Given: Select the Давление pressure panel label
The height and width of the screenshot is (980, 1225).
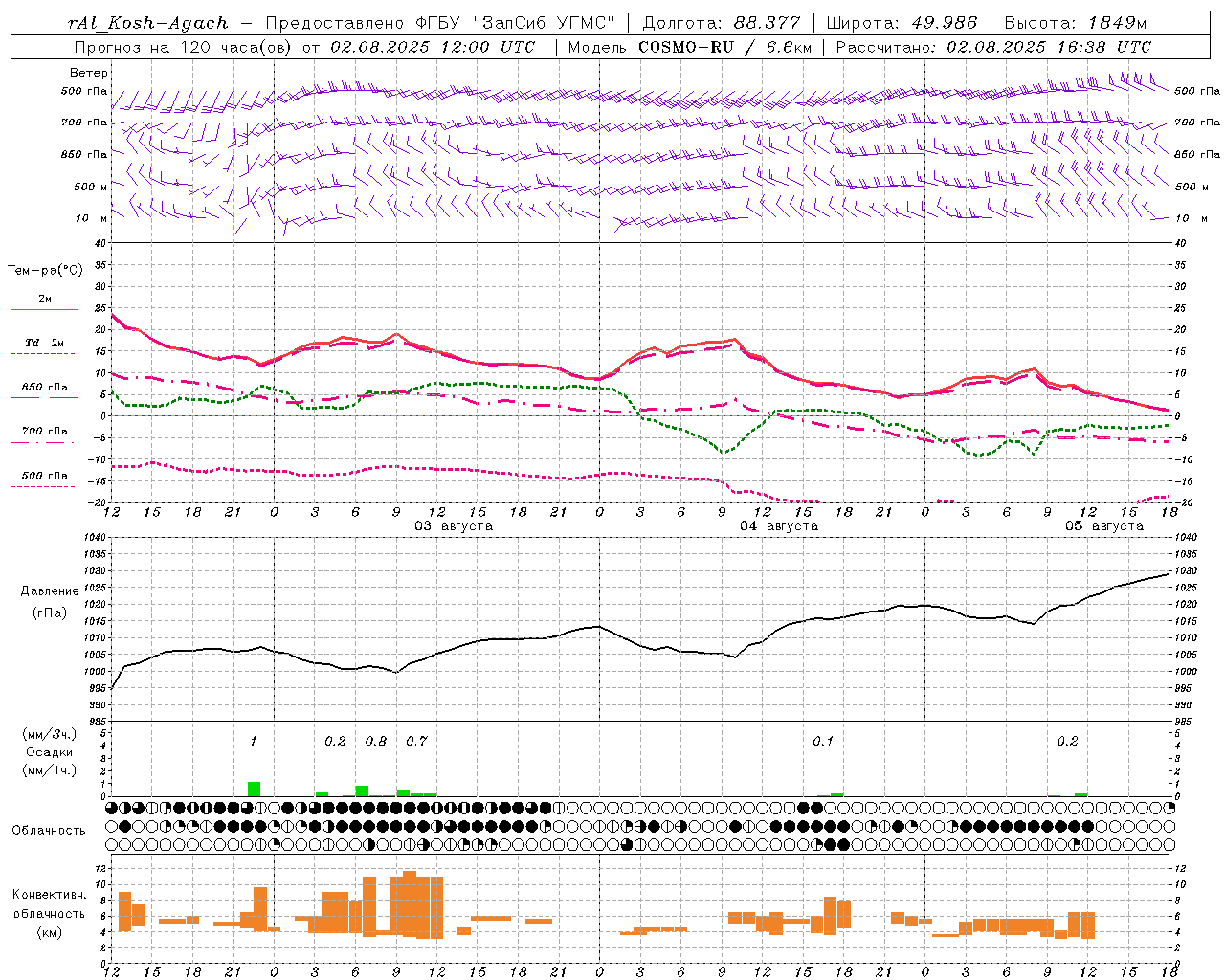Looking at the screenshot, I should click(x=50, y=591).
